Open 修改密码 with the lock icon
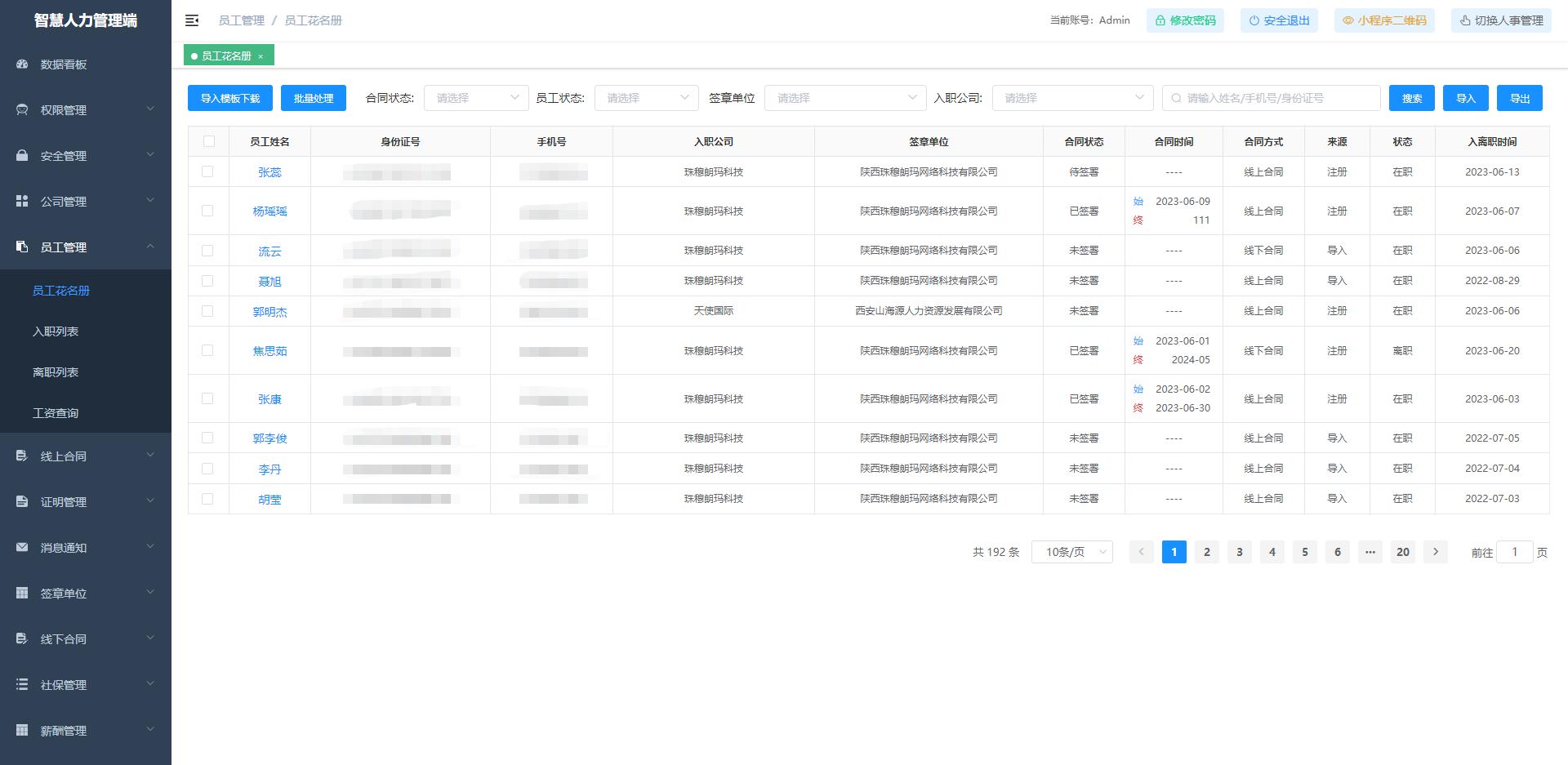This screenshot has height=765, width=1568. click(x=1160, y=20)
